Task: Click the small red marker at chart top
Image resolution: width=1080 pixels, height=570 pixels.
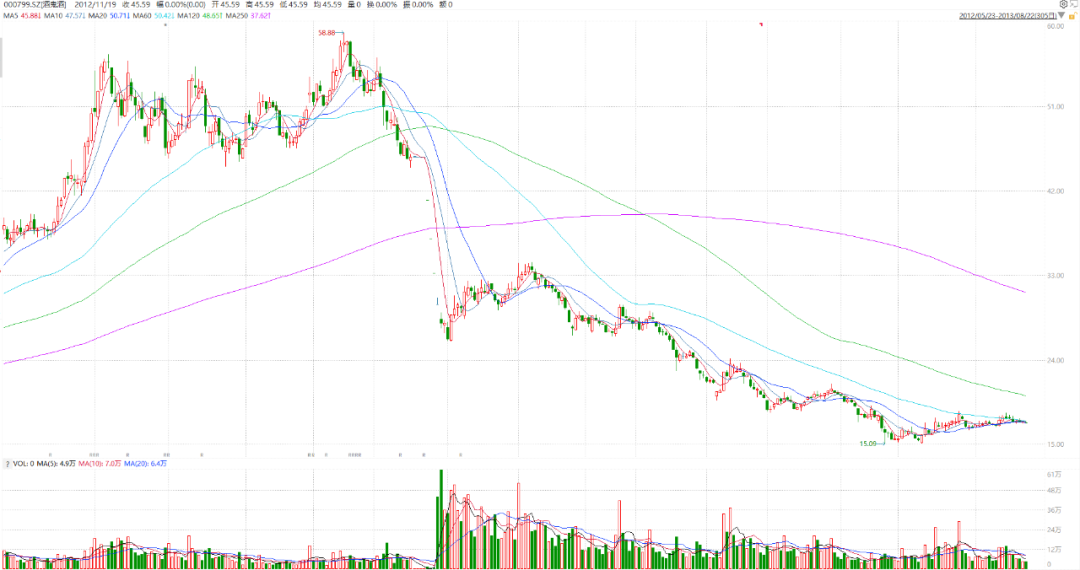Action: pos(761,23)
